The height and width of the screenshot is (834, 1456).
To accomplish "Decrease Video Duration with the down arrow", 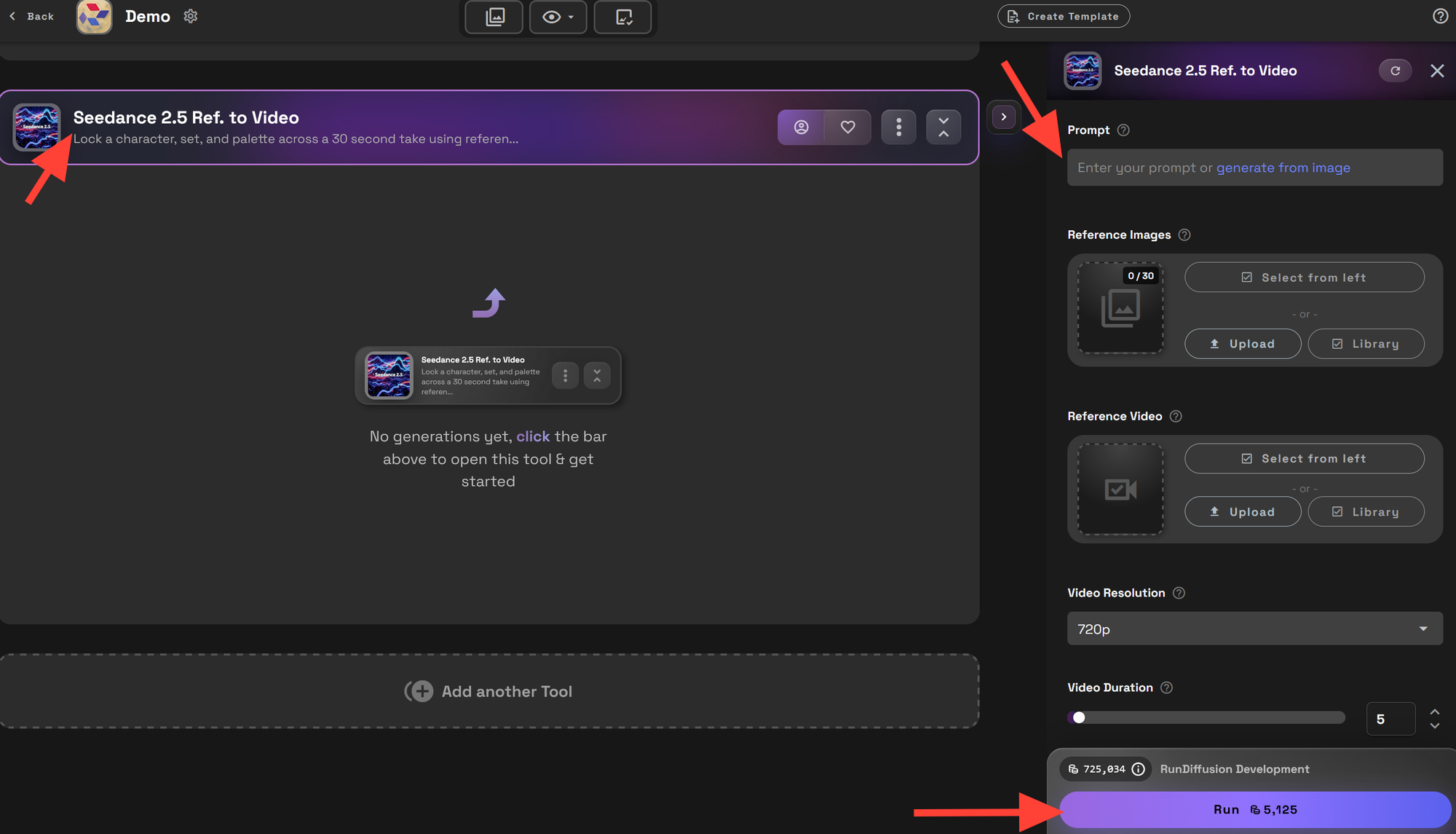I will click(x=1434, y=726).
